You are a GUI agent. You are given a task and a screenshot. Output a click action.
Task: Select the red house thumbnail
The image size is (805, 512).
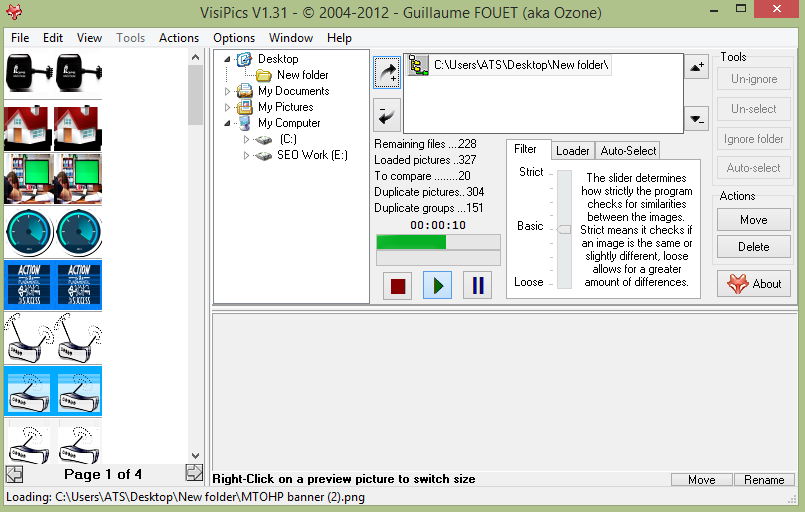28,127
